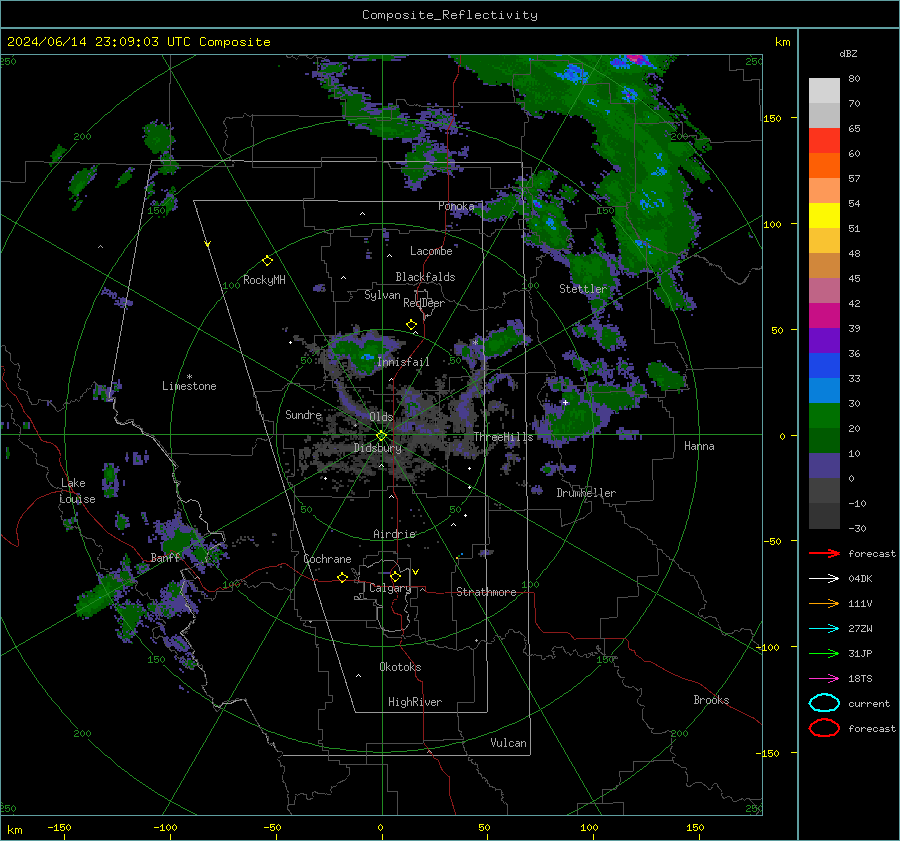Select the cyan 27ZW arrow icon
900x841 pixels.
tap(824, 629)
